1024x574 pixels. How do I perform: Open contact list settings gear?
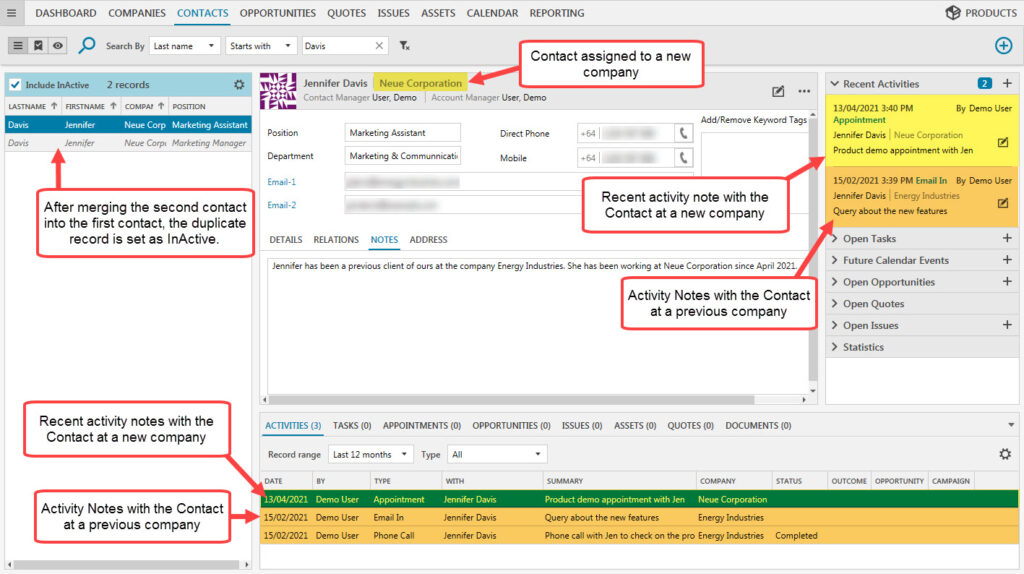(239, 86)
